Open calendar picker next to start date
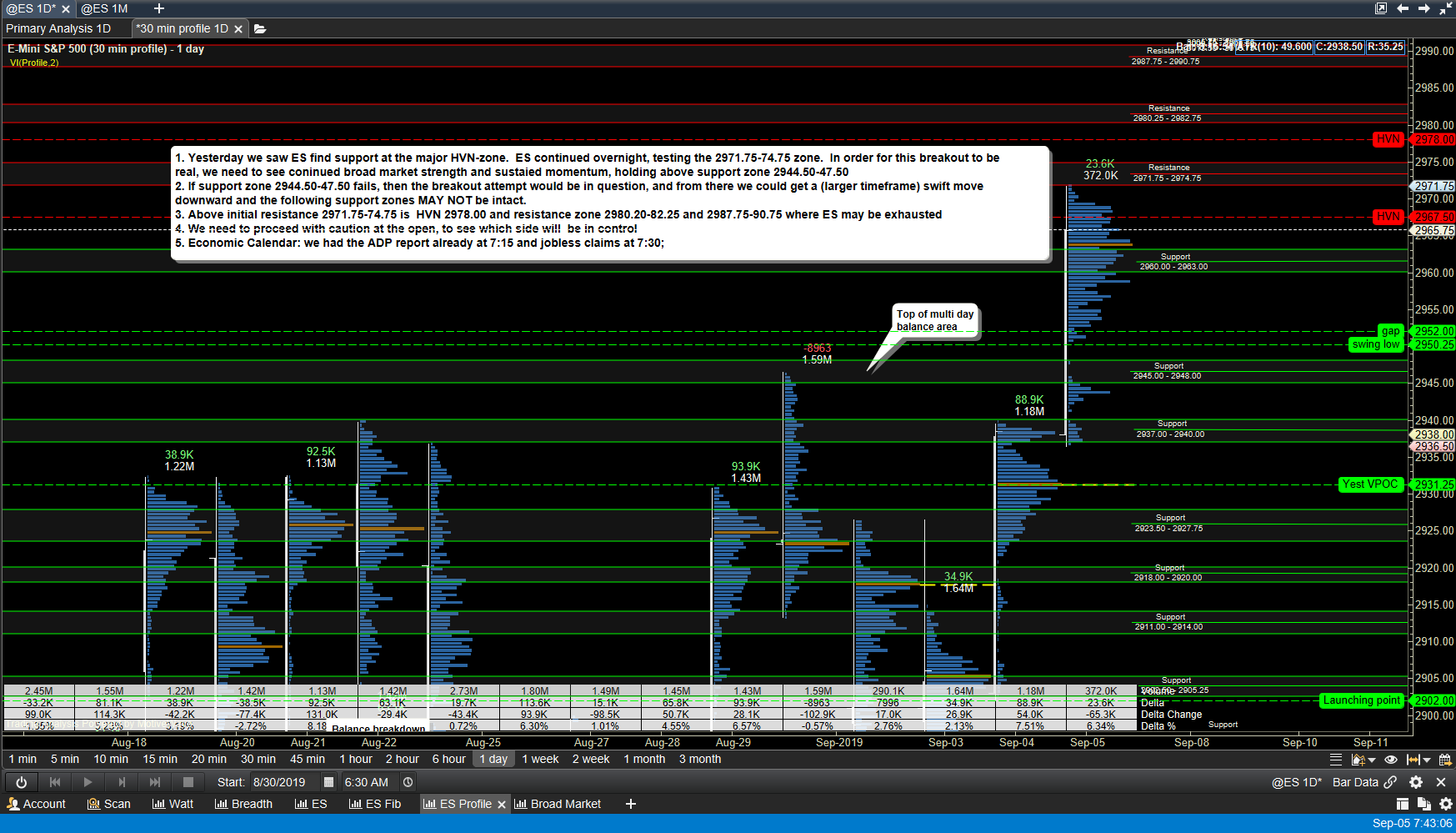This screenshot has width=1456, height=833. (328, 782)
